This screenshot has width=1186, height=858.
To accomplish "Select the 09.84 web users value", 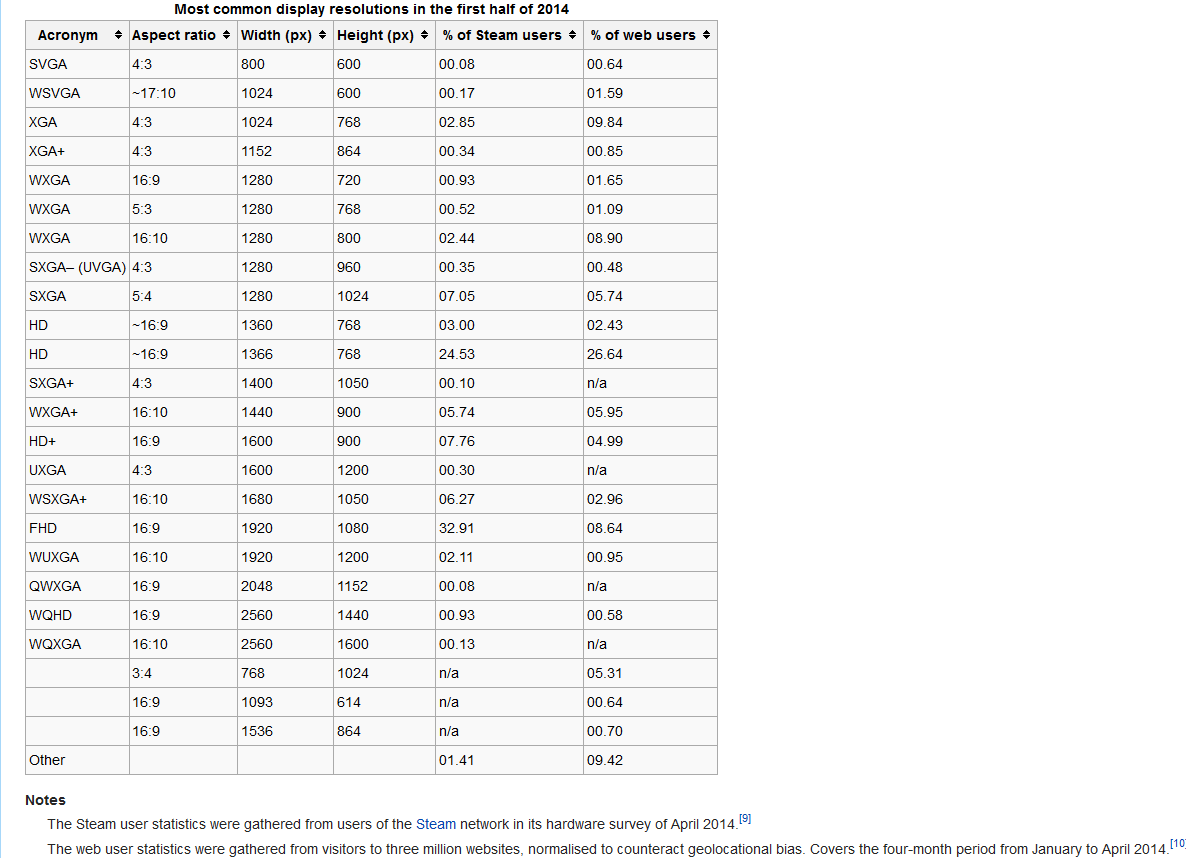I will [650, 122].
